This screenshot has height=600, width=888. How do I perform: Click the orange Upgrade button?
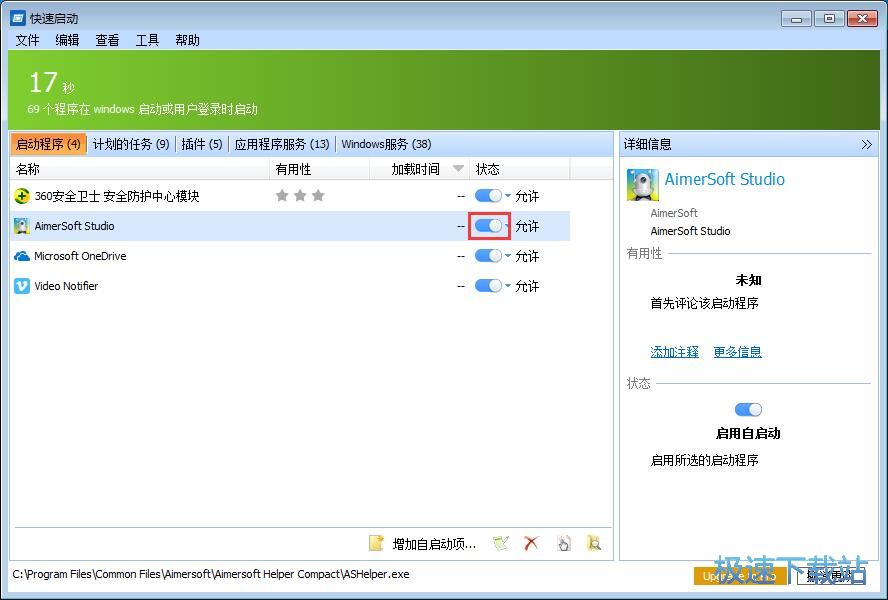[x=739, y=576]
